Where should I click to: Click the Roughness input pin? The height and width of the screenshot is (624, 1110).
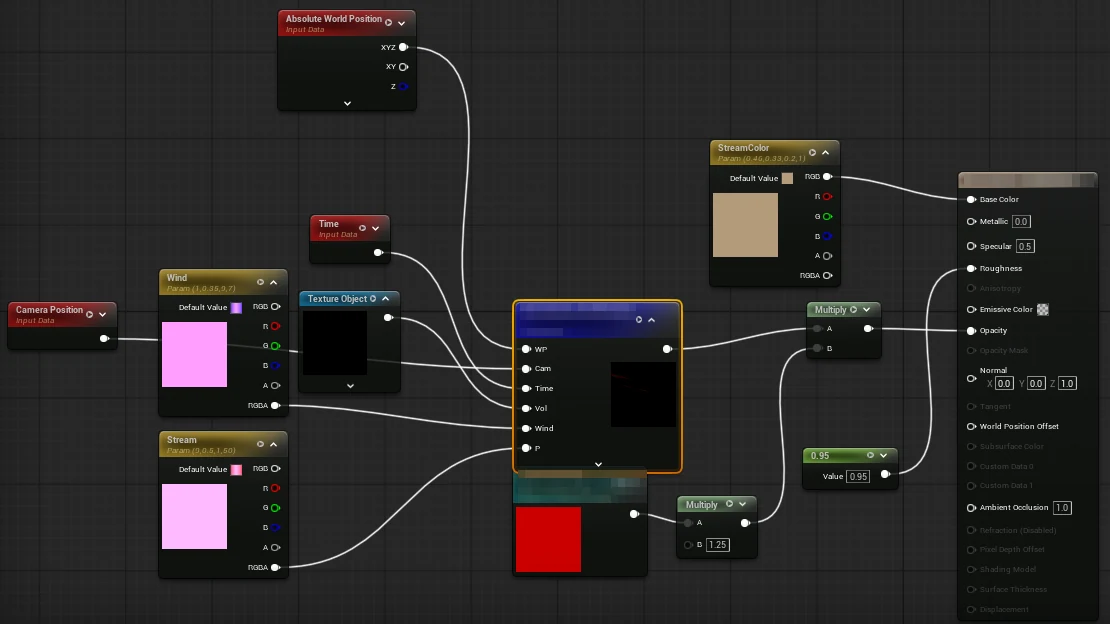click(971, 268)
